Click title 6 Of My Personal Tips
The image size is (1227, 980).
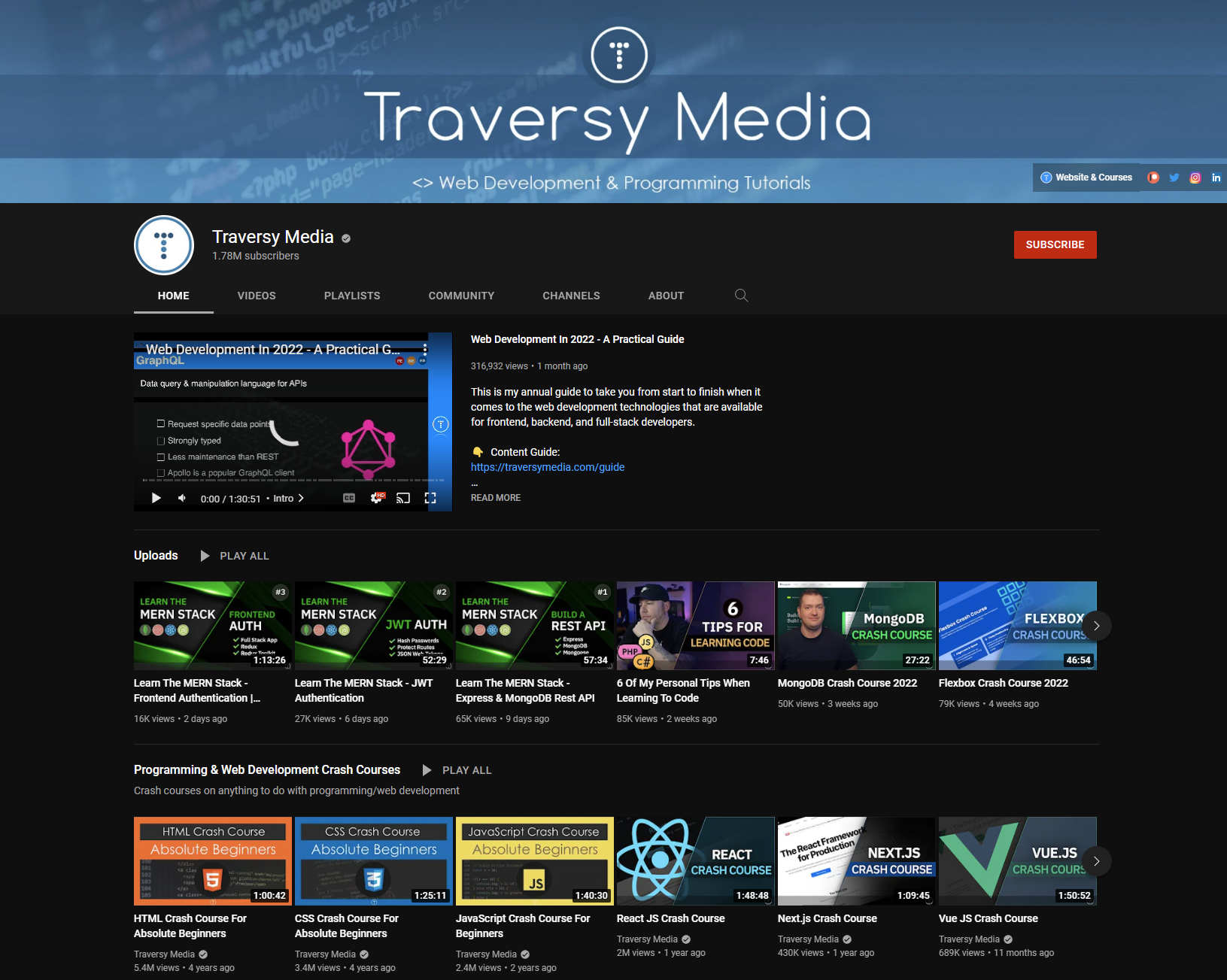tap(683, 690)
